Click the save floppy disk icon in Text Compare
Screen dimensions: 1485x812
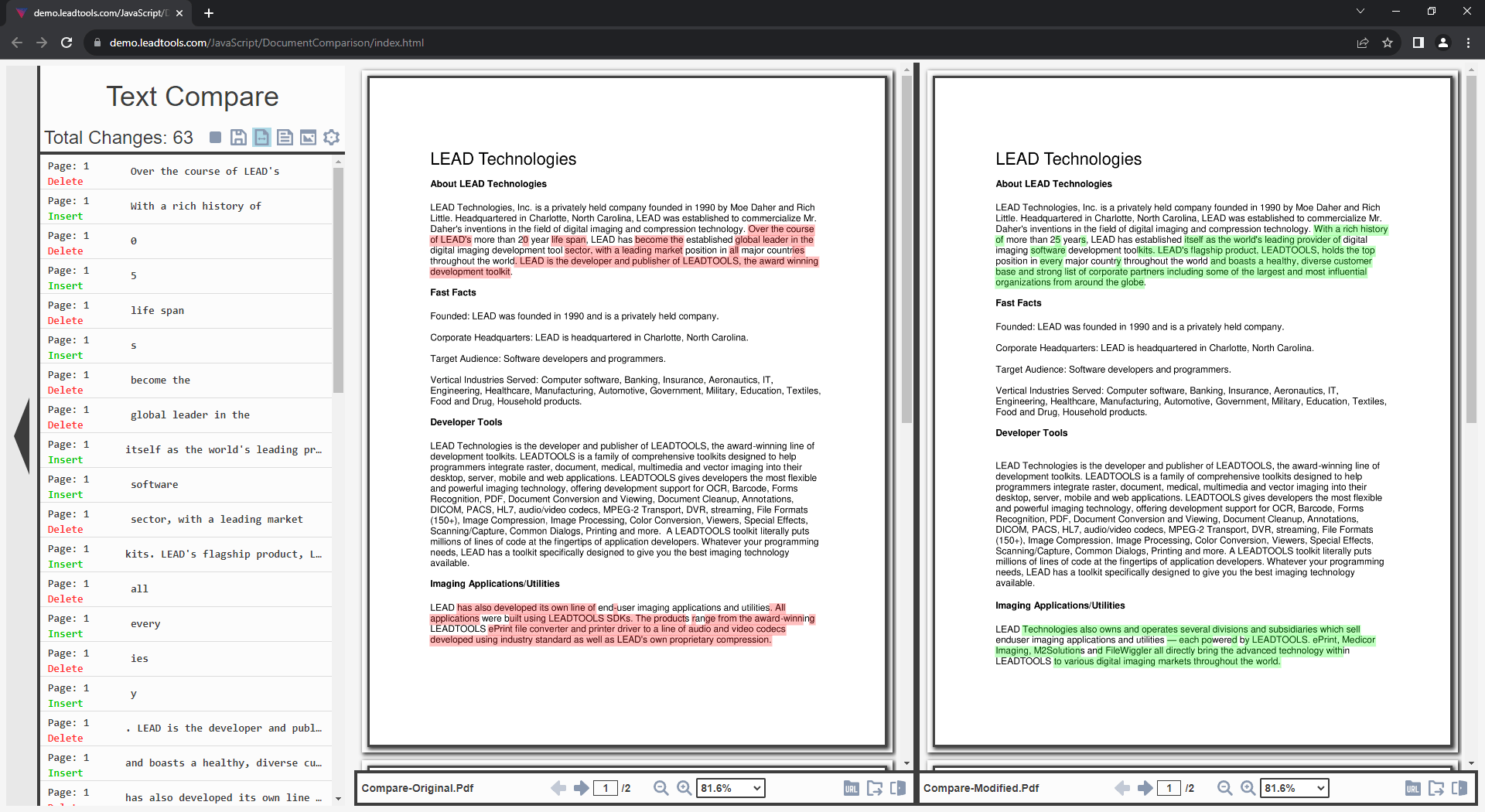[239, 138]
